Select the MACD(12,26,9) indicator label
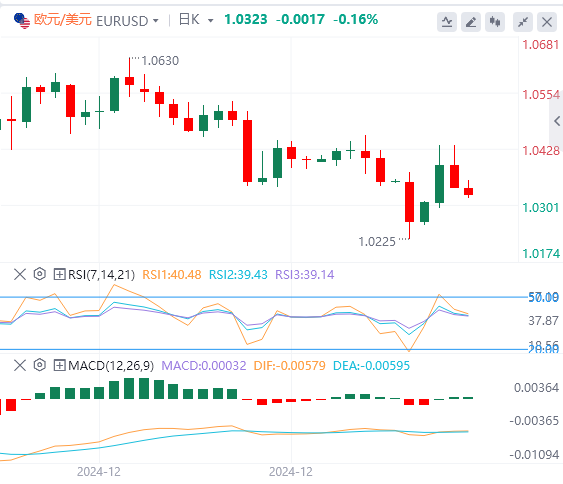563x484 pixels. coord(111,366)
